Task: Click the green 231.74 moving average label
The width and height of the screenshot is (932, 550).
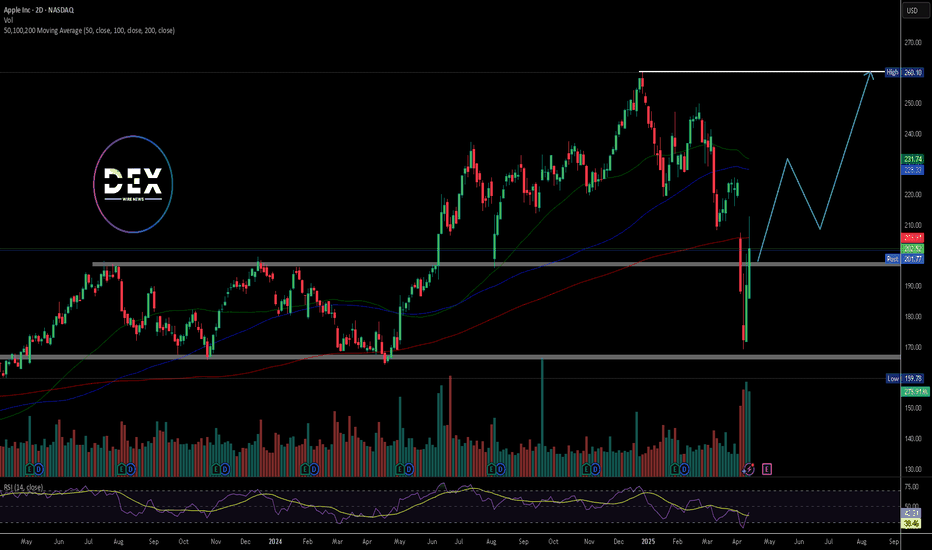Action: click(x=913, y=159)
